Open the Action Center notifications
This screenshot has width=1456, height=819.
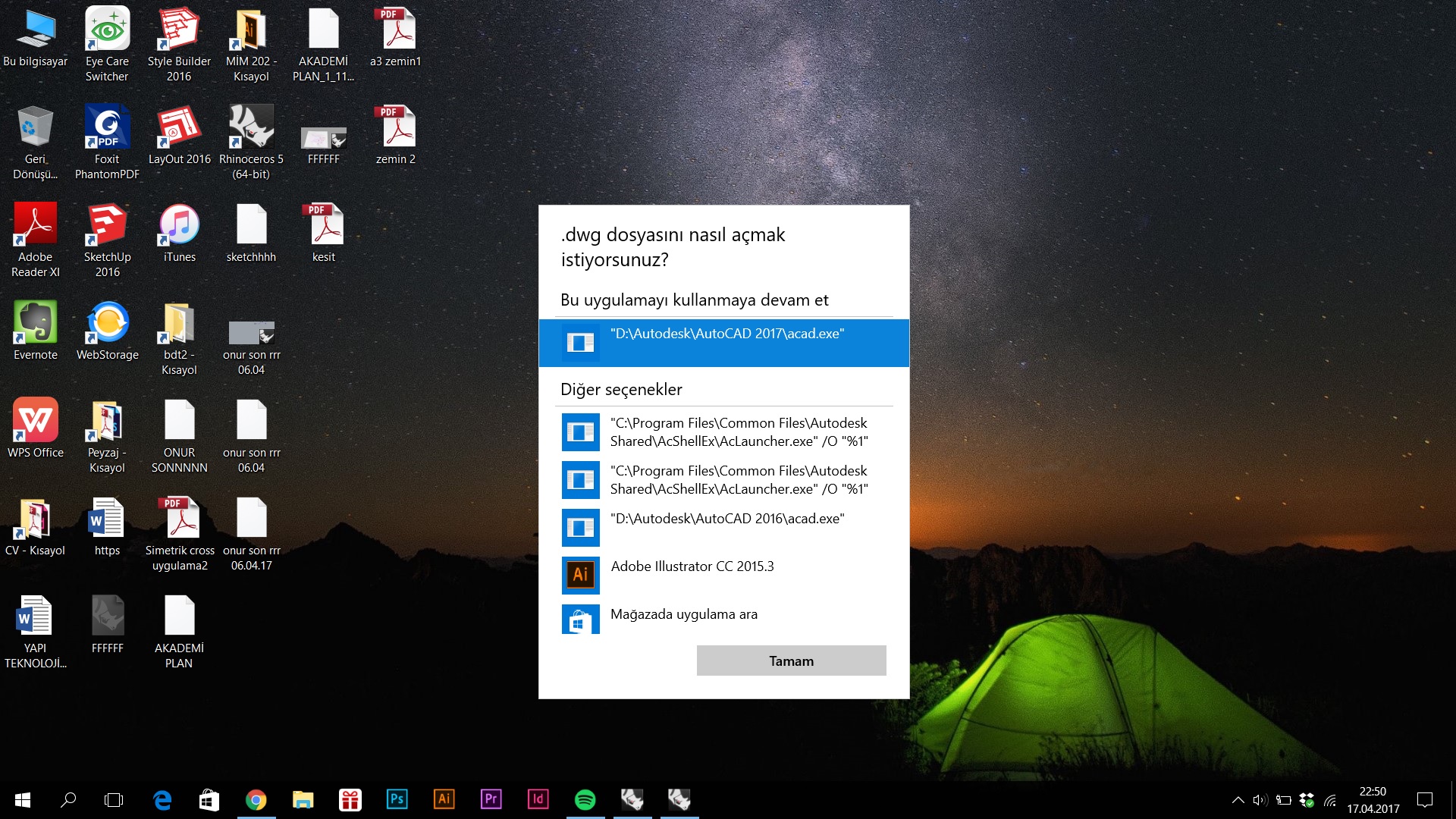pyautogui.click(x=1425, y=800)
